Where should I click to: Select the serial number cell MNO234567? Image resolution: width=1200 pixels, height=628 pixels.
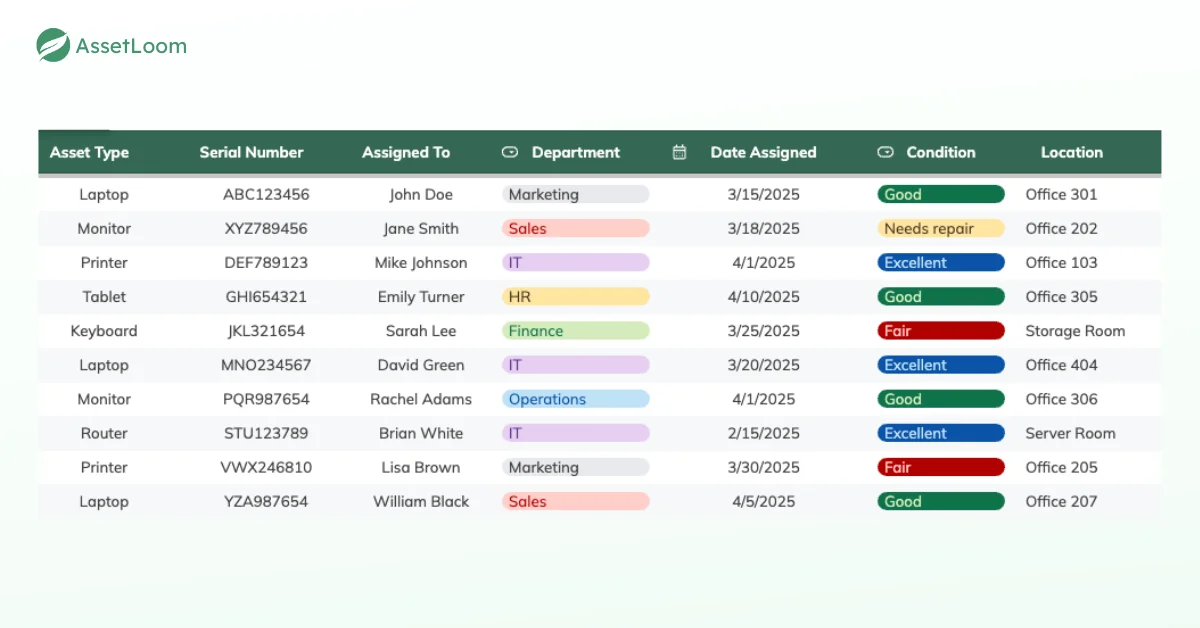point(266,365)
